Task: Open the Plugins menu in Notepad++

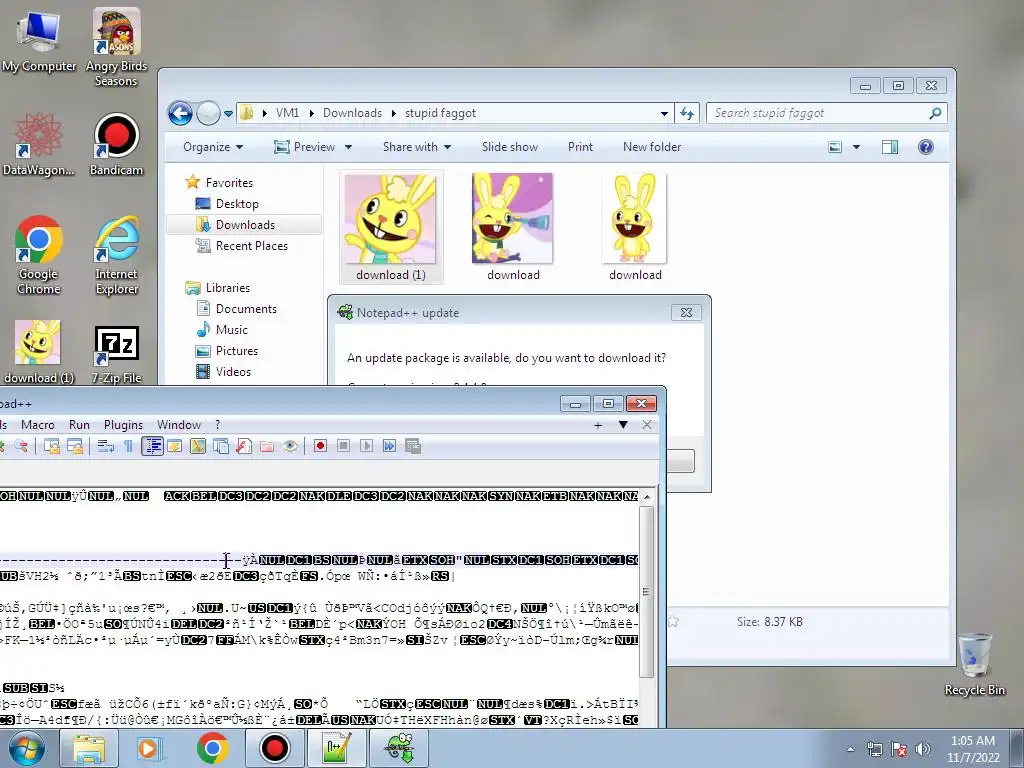Action: pos(123,424)
